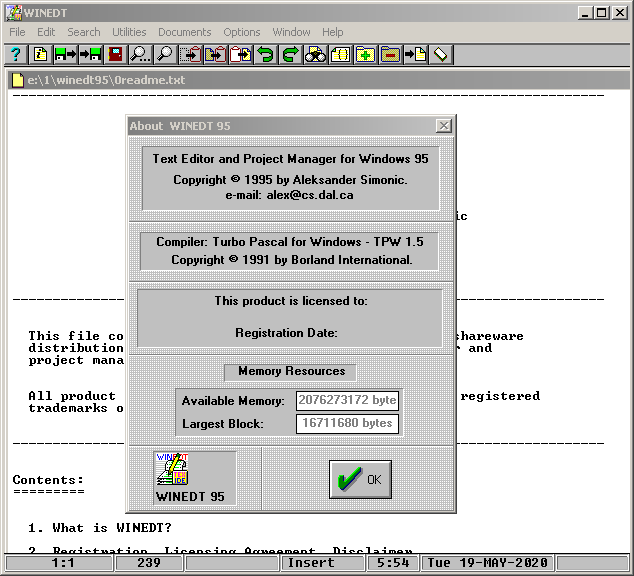Image resolution: width=634 pixels, height=576 pixels.
Task: Maximize the WINEDT main window
Action: 602,13
